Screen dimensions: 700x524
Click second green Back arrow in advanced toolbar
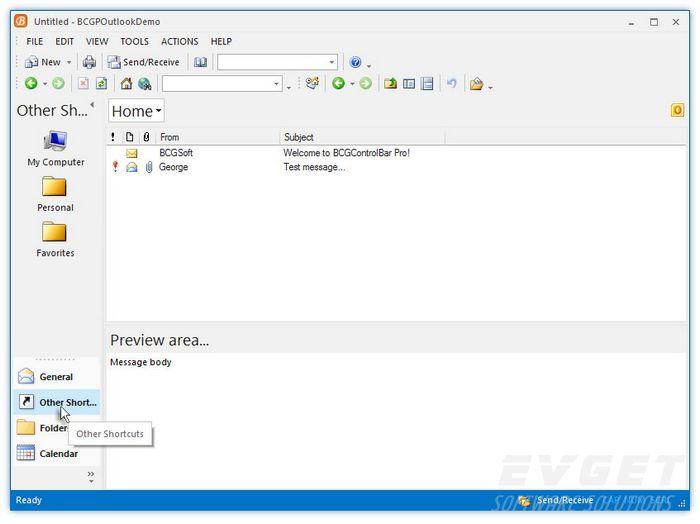[338, 83]
